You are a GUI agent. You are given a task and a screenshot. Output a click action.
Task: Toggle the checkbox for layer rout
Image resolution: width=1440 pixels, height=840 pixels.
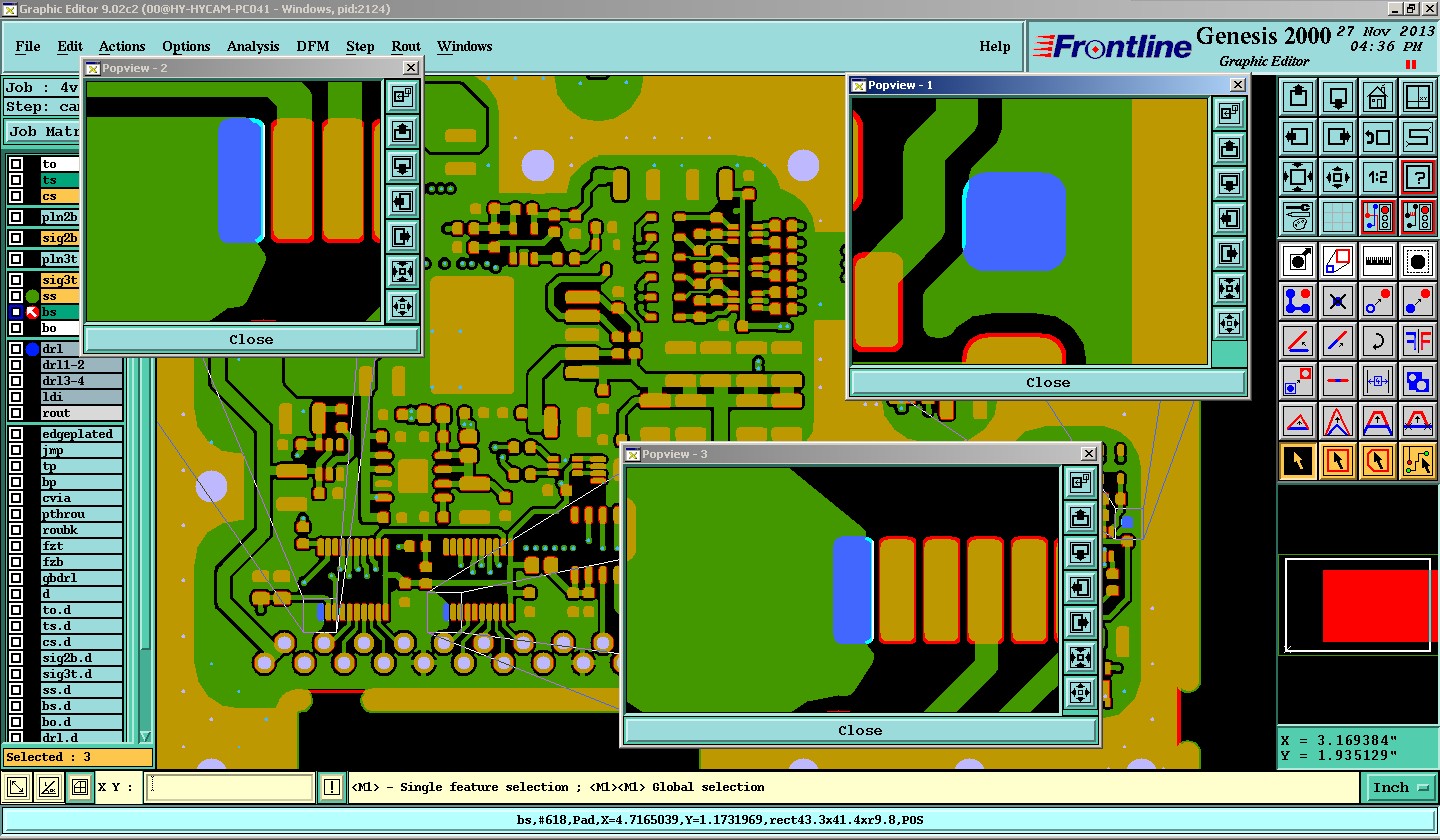16,413
